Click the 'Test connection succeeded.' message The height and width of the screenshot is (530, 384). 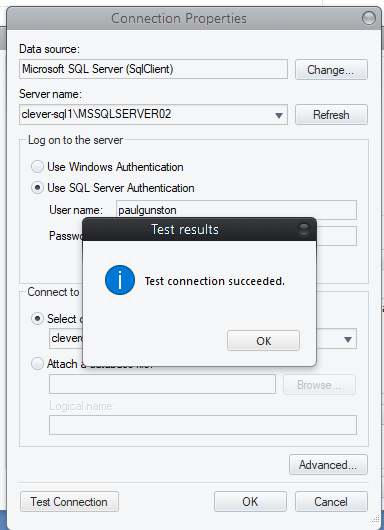click(x=215, y=281)
